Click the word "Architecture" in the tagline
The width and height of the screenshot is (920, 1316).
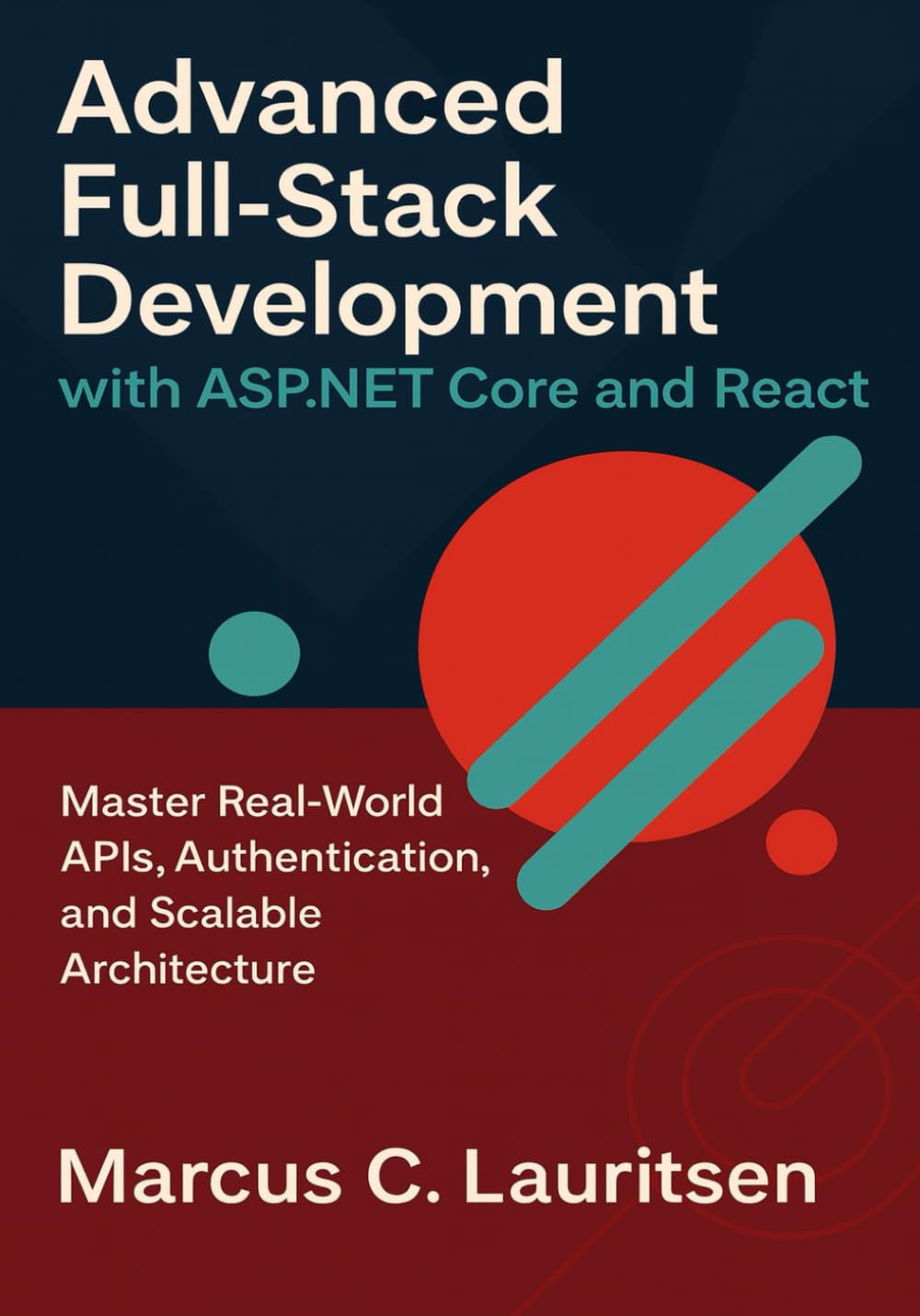click(x=189, y=969)
